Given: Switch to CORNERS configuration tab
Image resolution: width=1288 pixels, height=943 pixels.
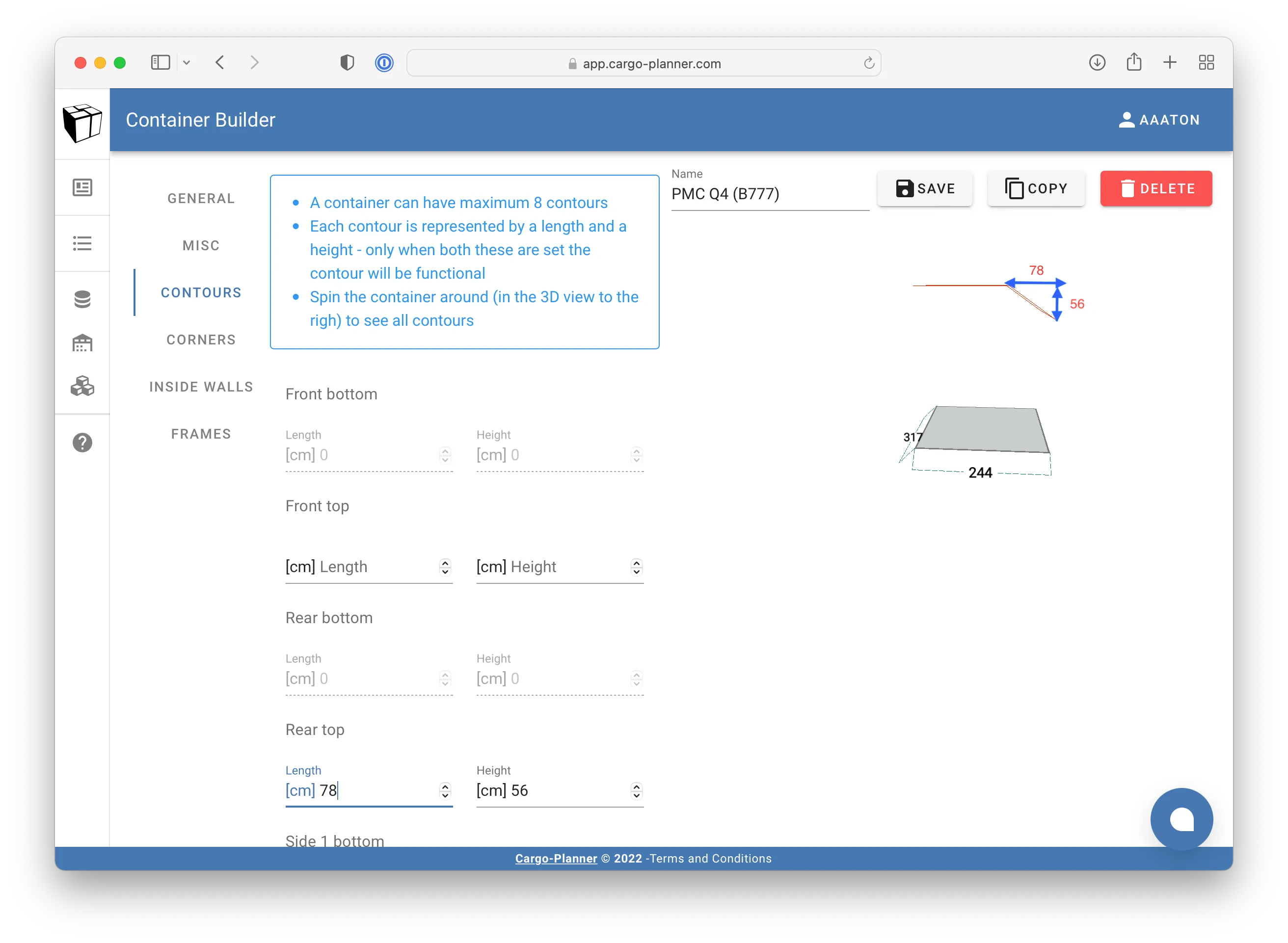Looking at the screenshot, I should click(x=201, y=340).
